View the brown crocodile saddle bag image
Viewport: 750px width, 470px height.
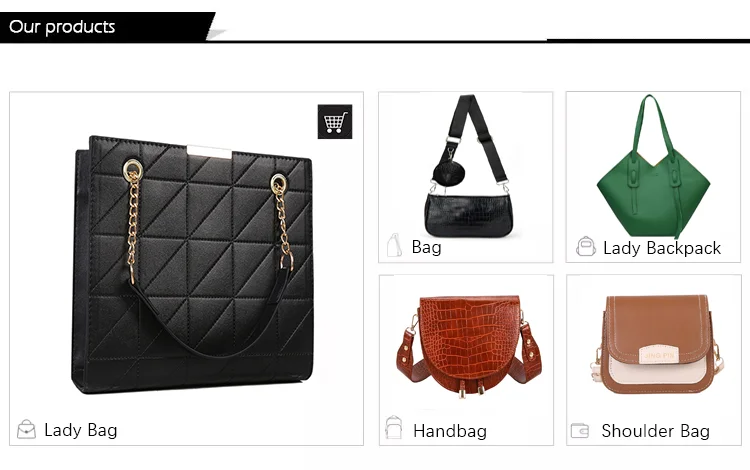coord(470,347)
